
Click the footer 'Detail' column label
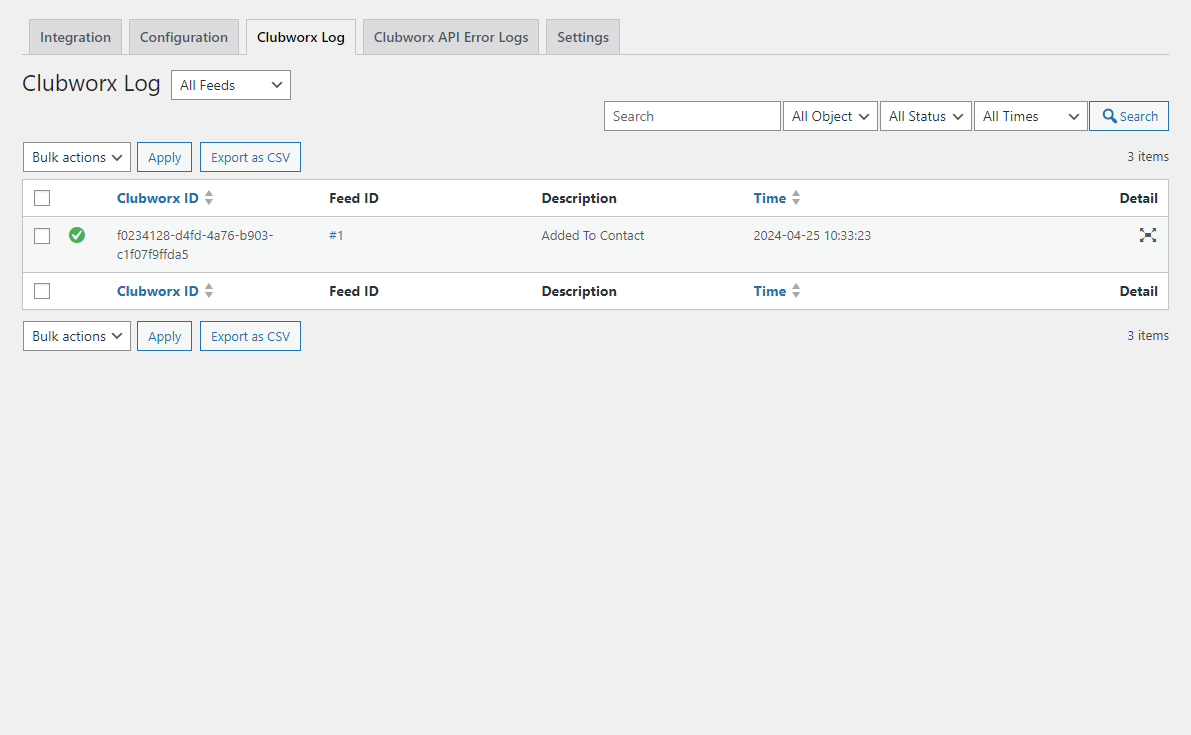point(1139,291)
